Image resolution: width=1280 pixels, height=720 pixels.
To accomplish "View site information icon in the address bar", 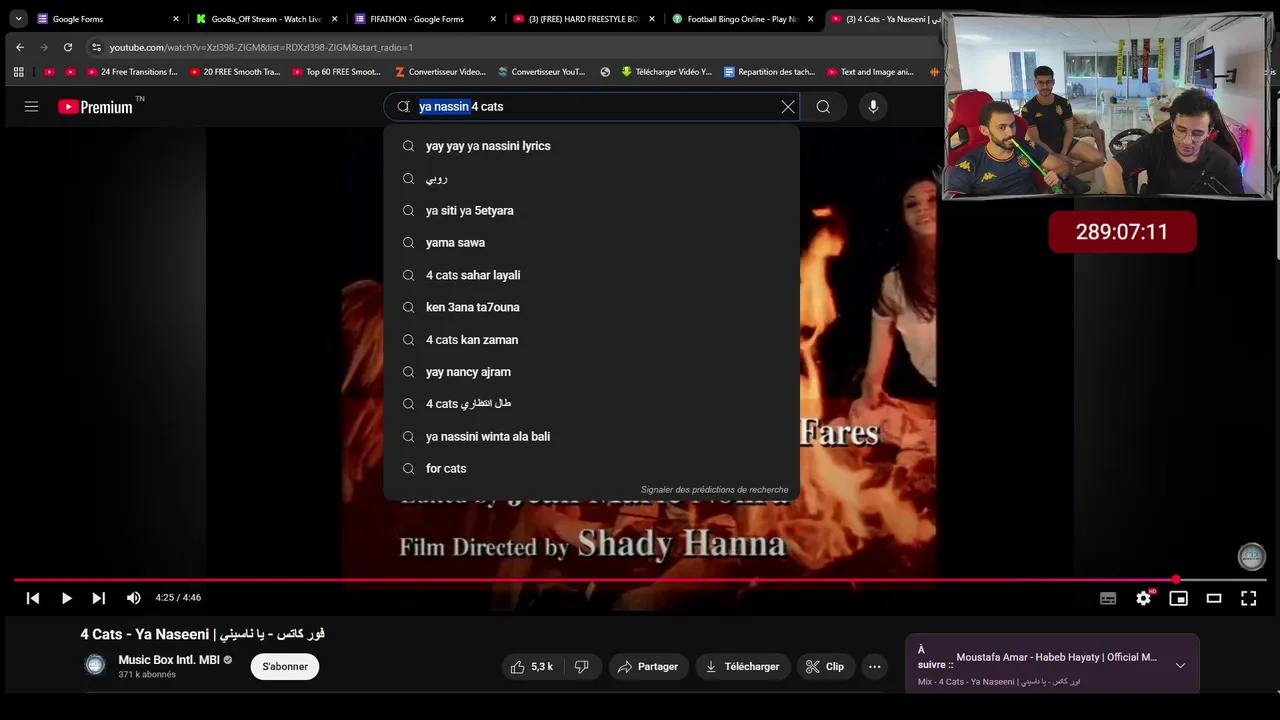I will [x=96, y=47].
